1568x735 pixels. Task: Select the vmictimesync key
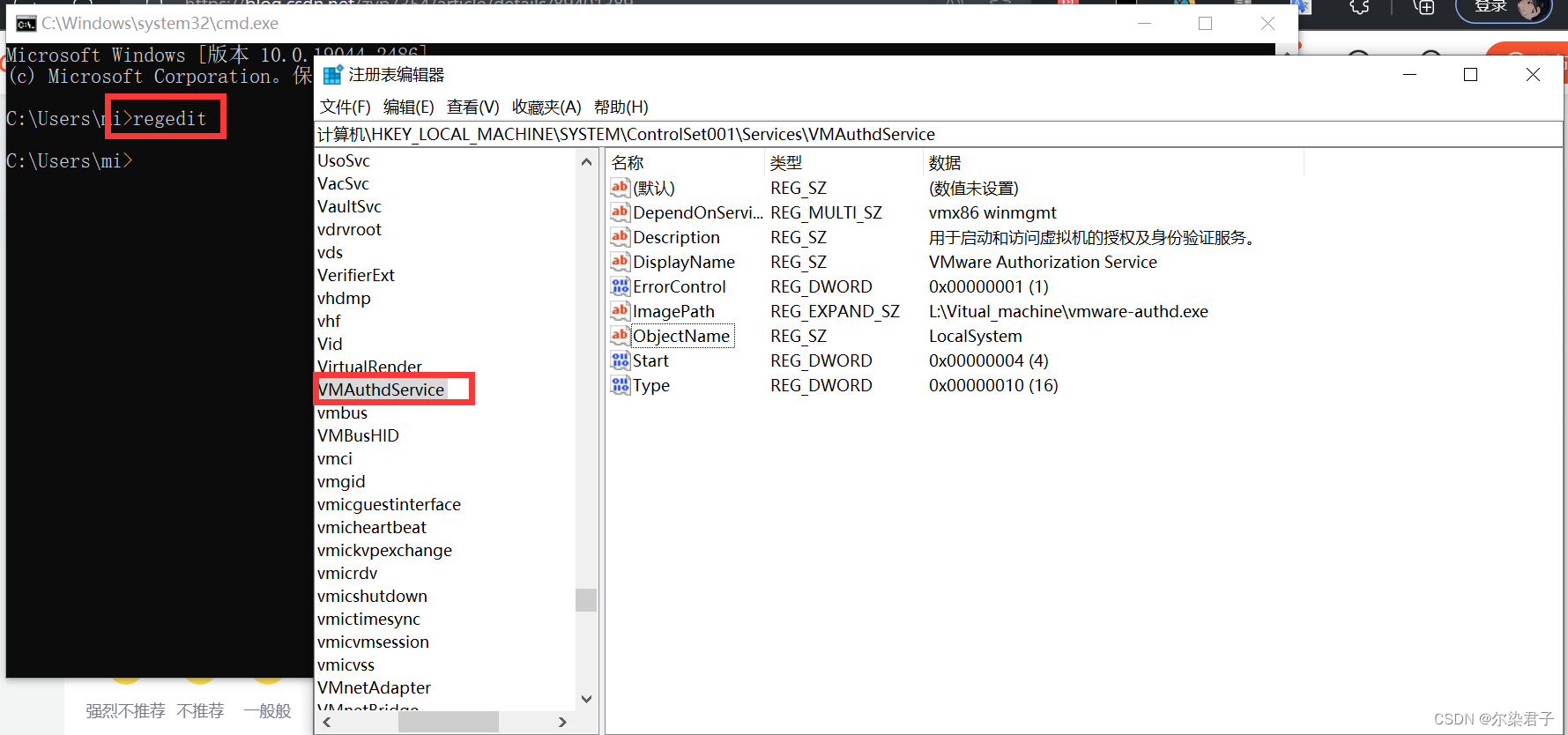coord(368,619)
